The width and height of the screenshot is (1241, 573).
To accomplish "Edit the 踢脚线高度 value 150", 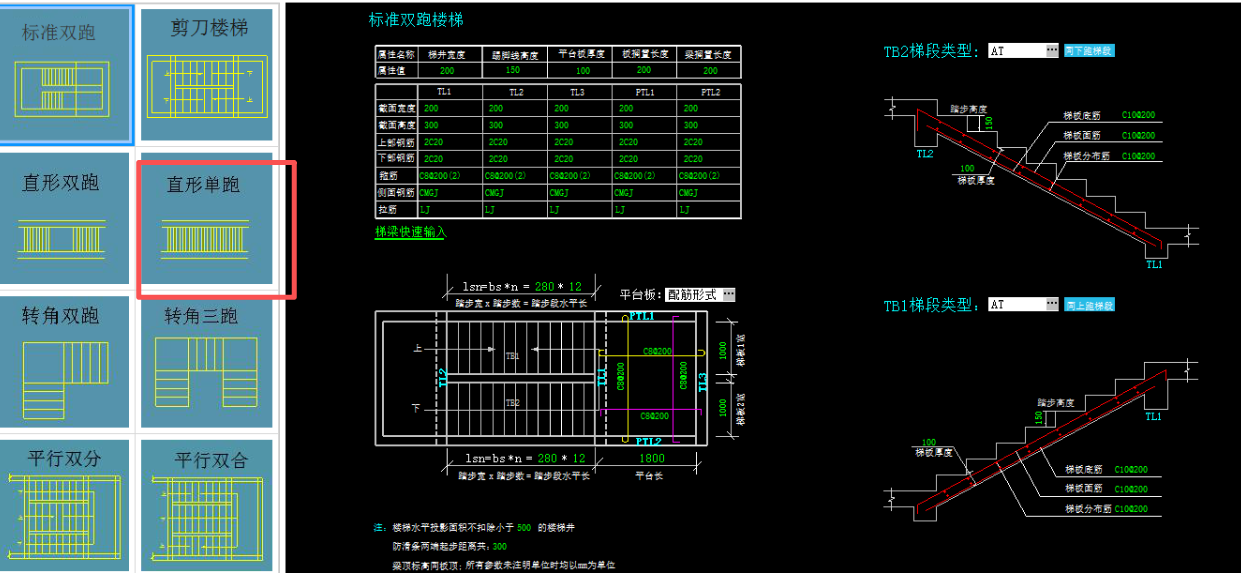I will pos(513,70).
